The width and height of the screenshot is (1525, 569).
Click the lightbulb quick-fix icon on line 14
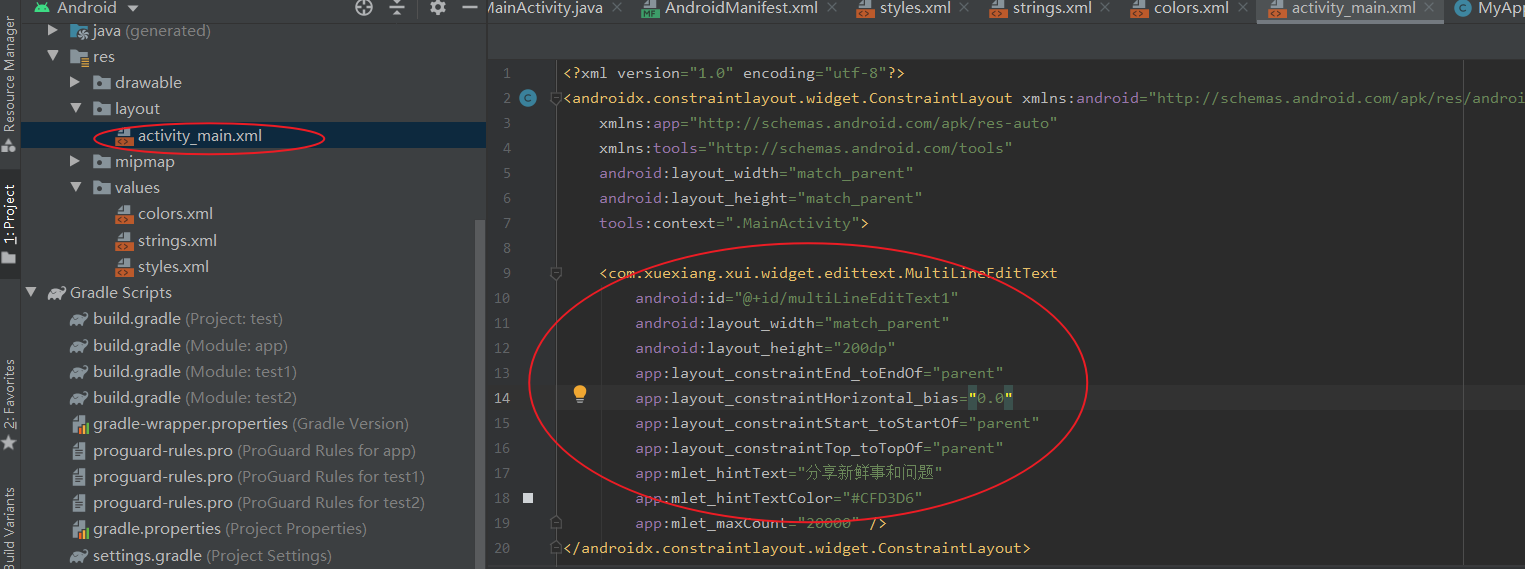[579, 394]
